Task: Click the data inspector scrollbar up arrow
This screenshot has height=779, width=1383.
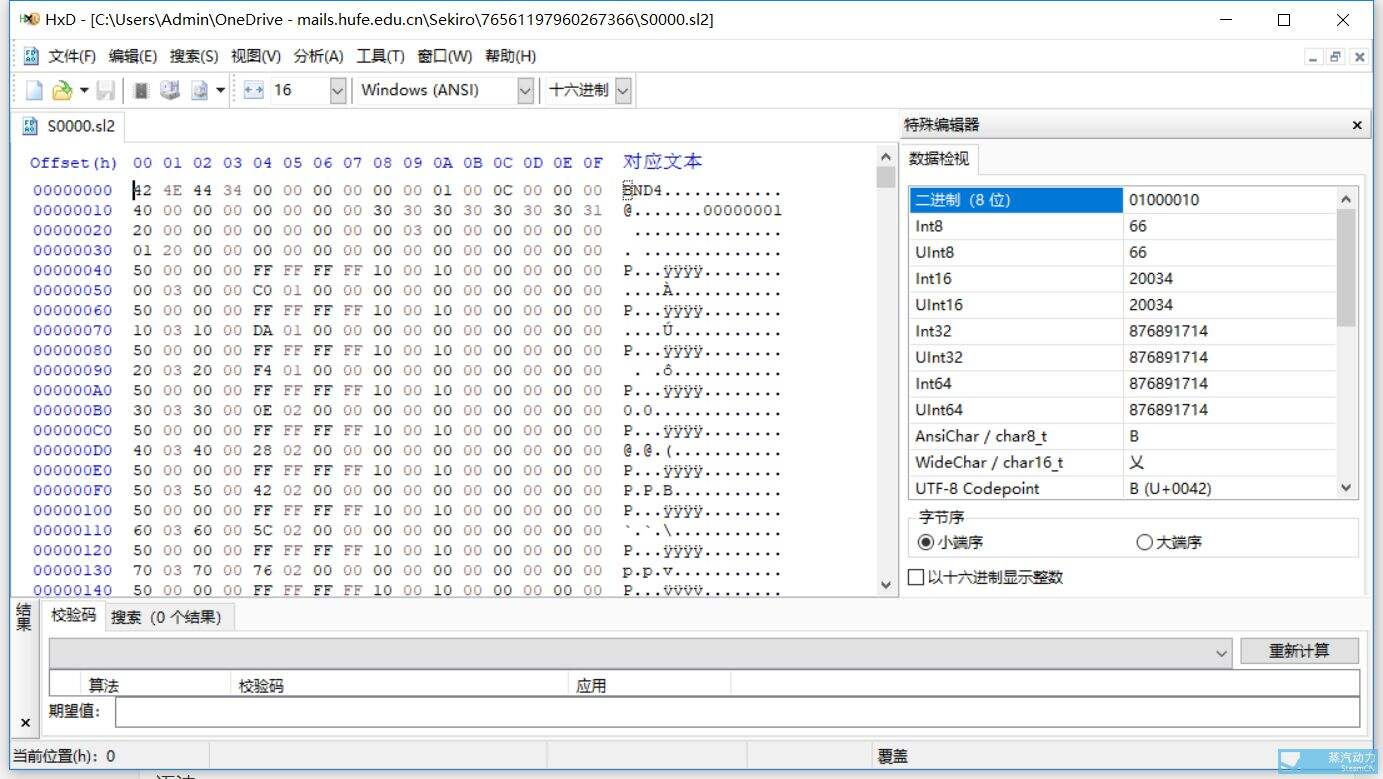Action: pyautogui.click(x=1347, y=198)
